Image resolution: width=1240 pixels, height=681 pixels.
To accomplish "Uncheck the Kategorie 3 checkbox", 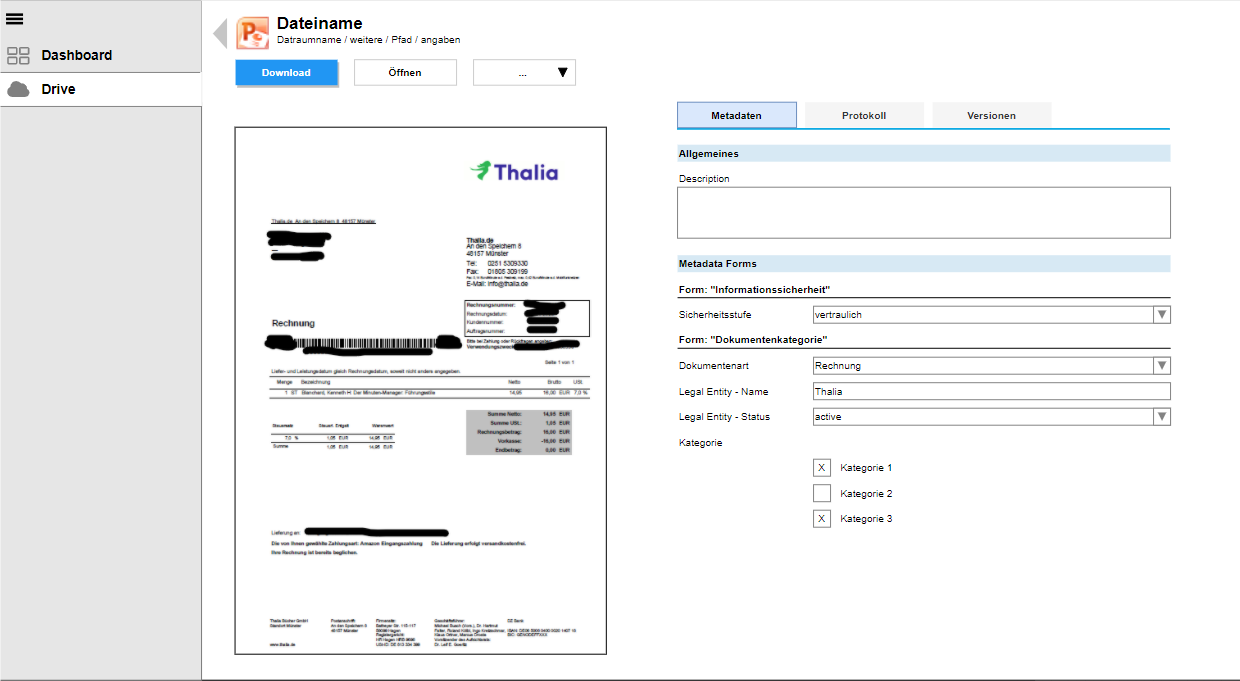I will click(821, 519).
